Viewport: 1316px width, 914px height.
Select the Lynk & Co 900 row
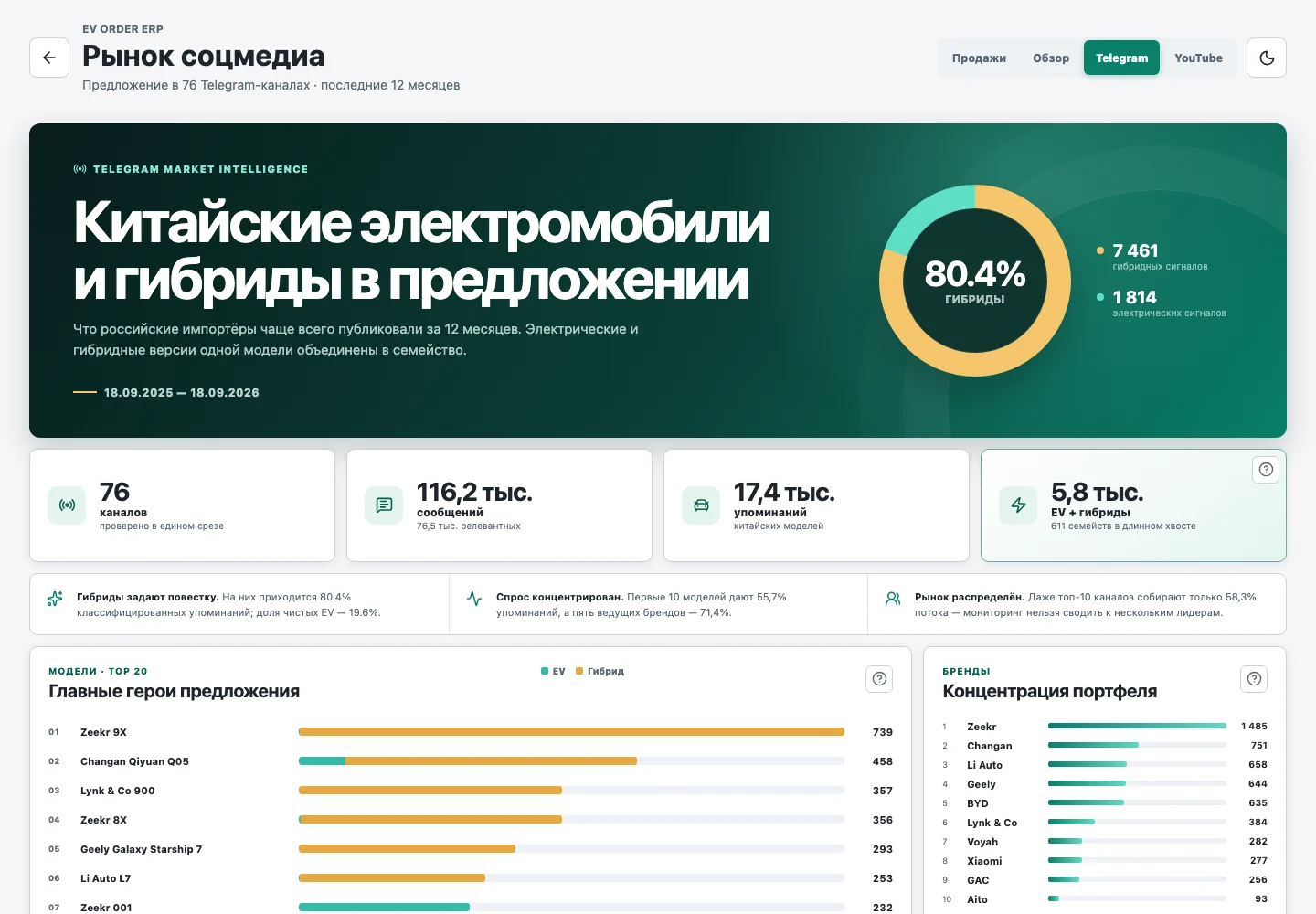coord(471,791)
